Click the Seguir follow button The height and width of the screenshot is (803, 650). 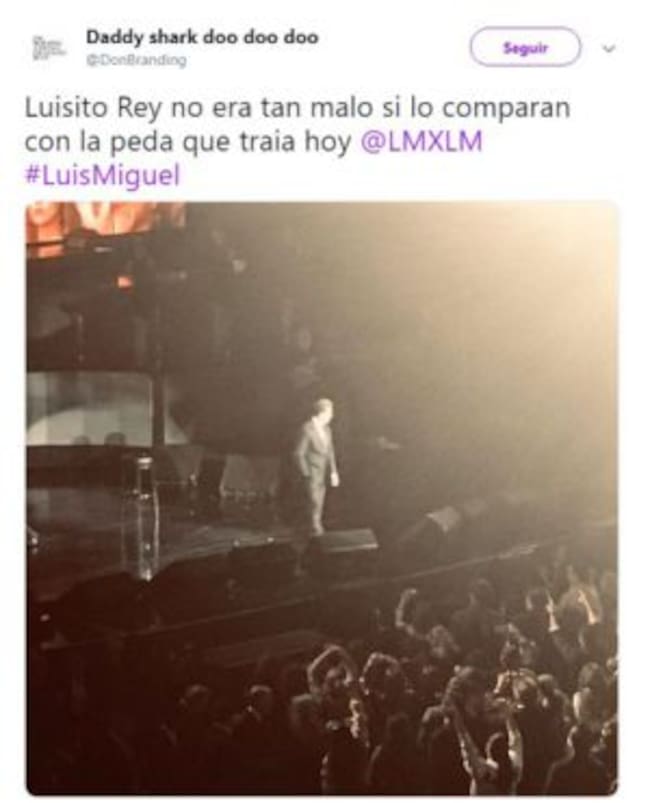tap(525, 48)
